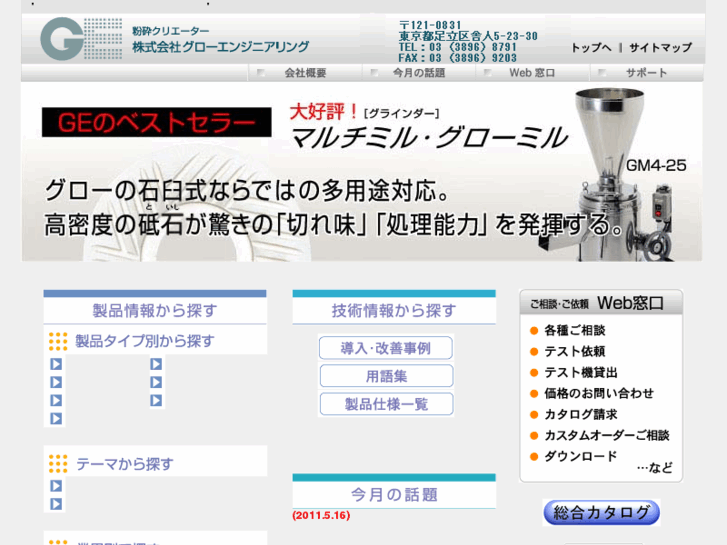Open カタログ請求 link
727x545 pixels.
click(580, 414)
